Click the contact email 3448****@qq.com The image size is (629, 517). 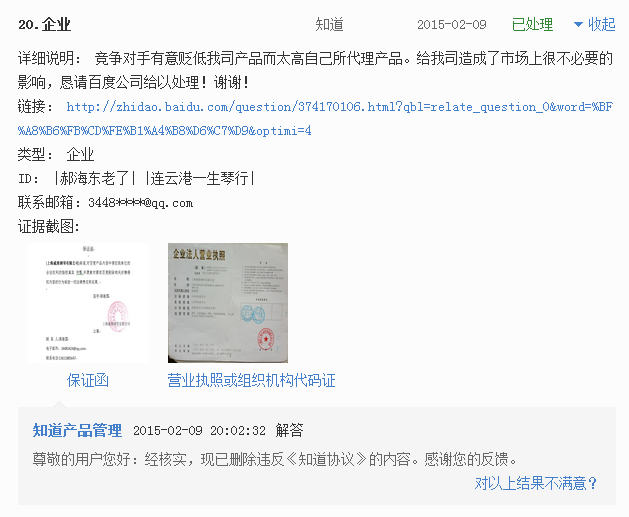(x=140, y=203)
